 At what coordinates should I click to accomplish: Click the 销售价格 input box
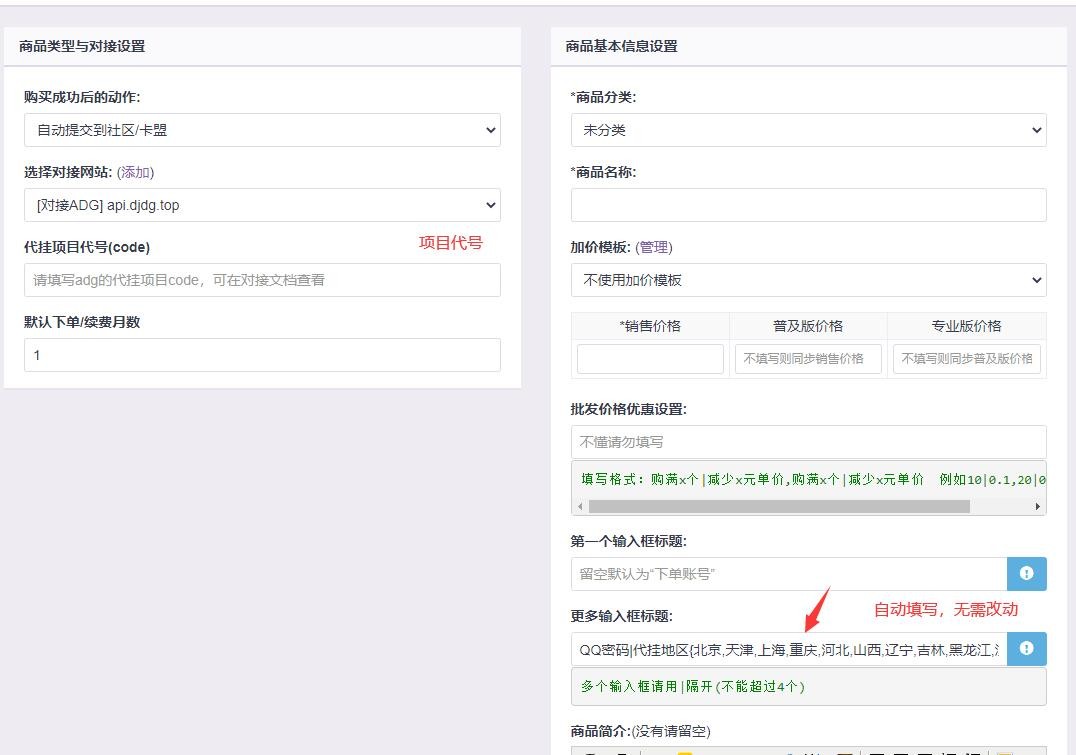(x=650, y=359)
